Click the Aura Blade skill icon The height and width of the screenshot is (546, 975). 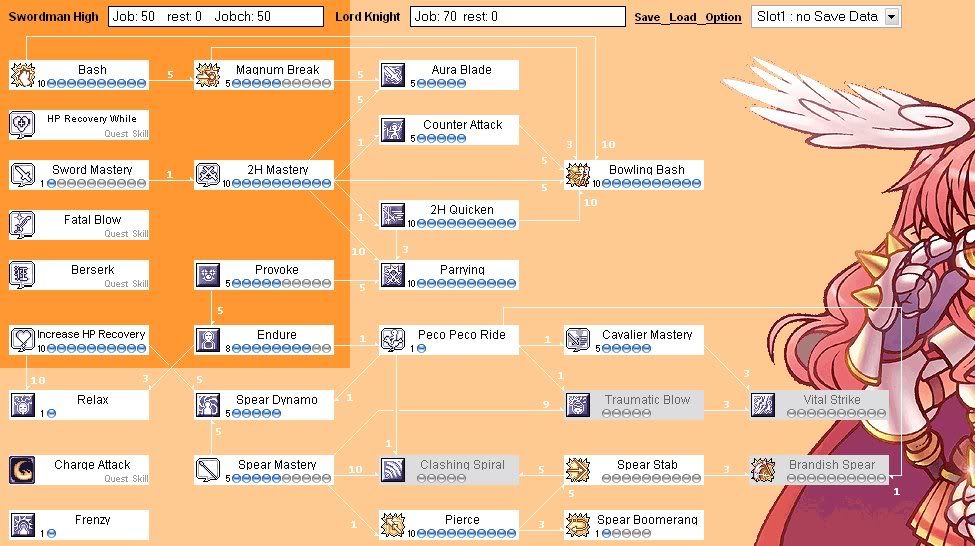393,75
